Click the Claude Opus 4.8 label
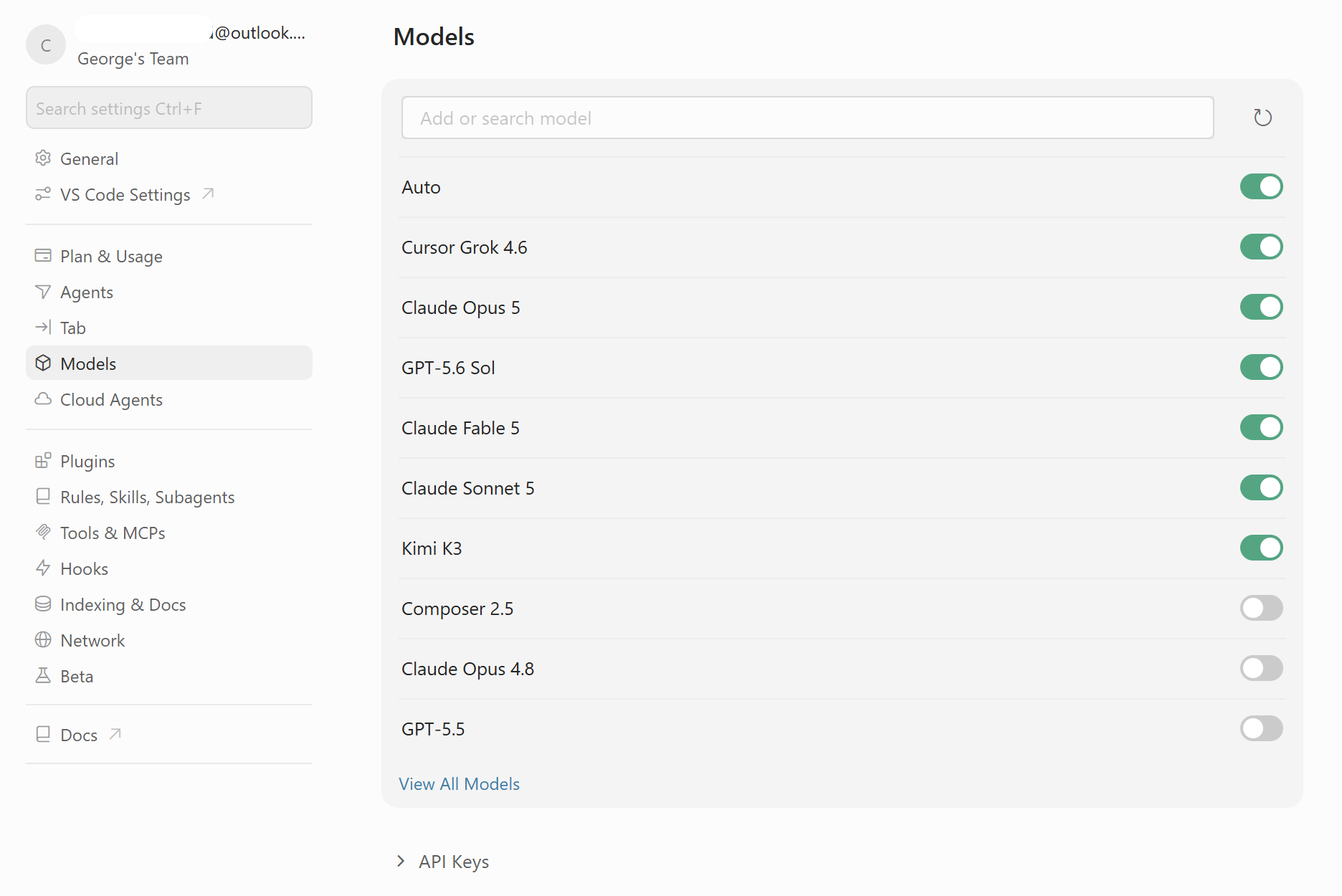The image size is (1342, 896). pos(467,669)
